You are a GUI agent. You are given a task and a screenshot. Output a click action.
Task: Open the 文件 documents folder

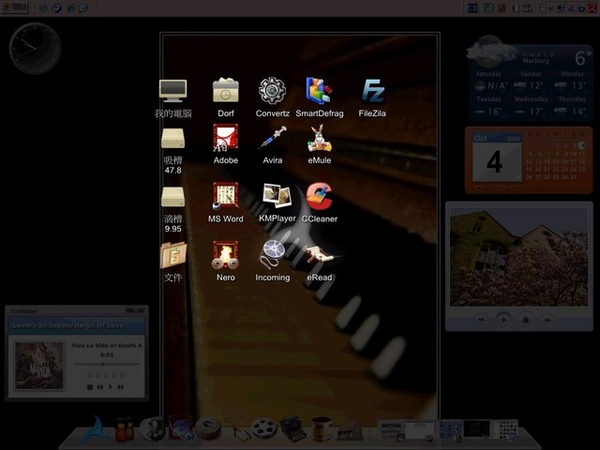[x=173, y=255]
